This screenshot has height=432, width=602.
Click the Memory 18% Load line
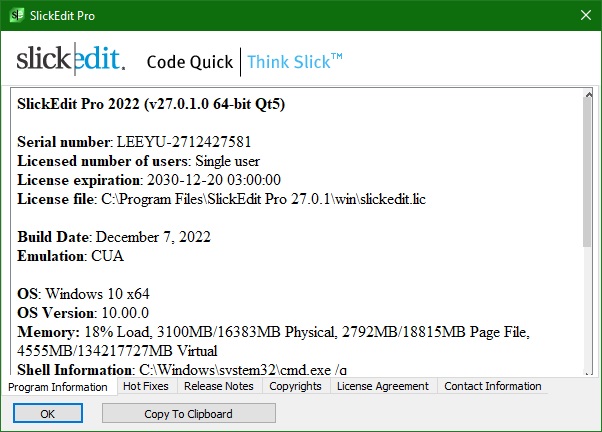coord(273,332)
